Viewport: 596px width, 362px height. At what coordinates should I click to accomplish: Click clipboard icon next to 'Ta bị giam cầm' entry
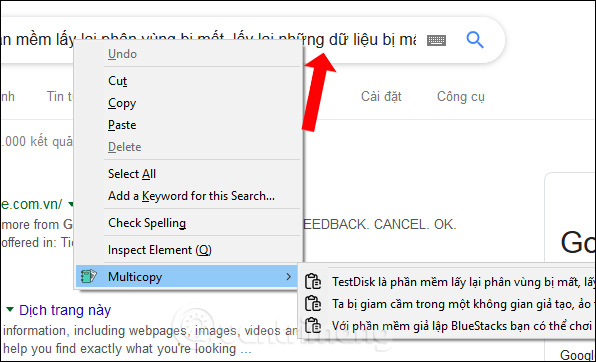click(313, 304)
